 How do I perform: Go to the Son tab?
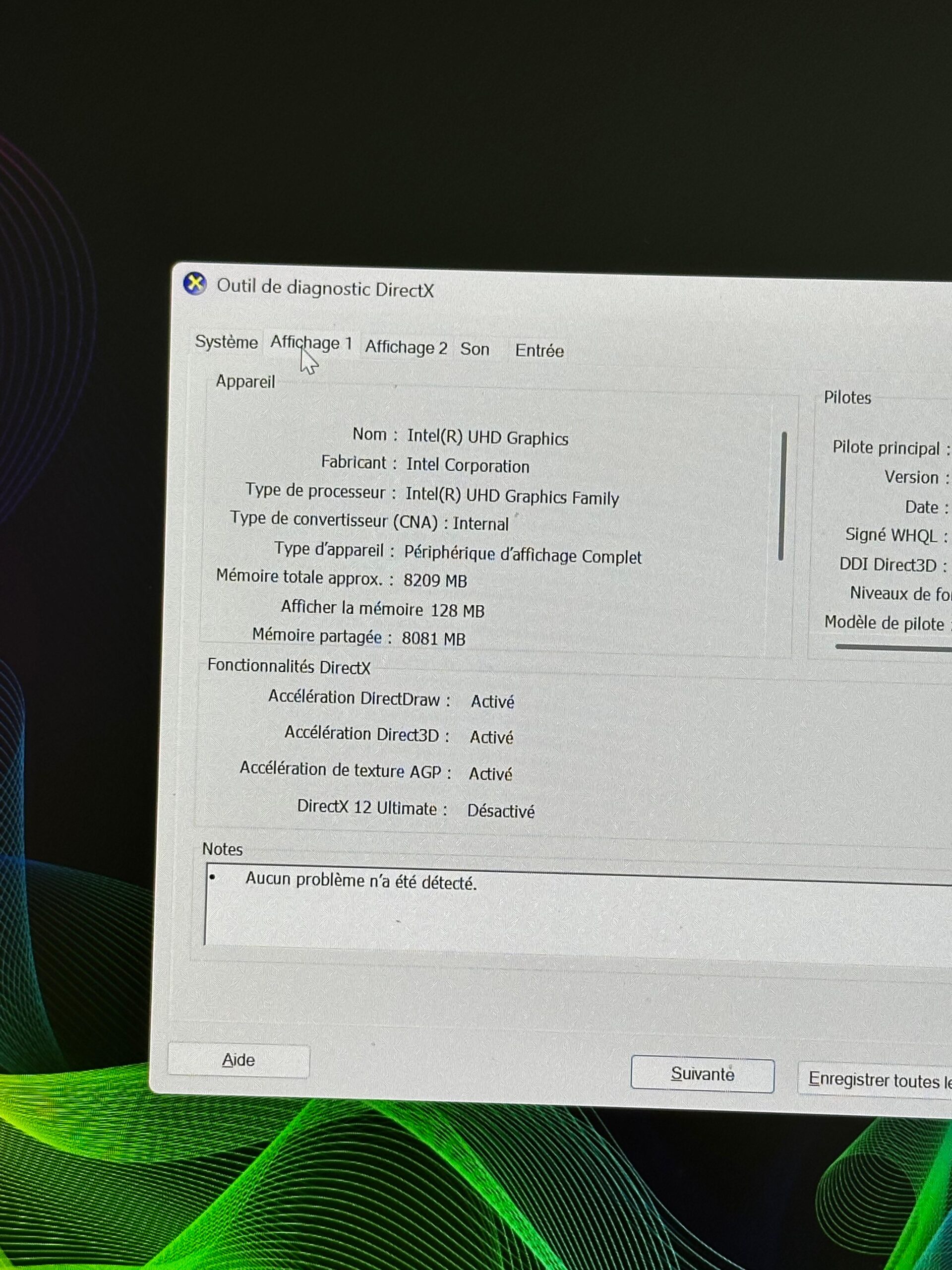tap(475, 349)
